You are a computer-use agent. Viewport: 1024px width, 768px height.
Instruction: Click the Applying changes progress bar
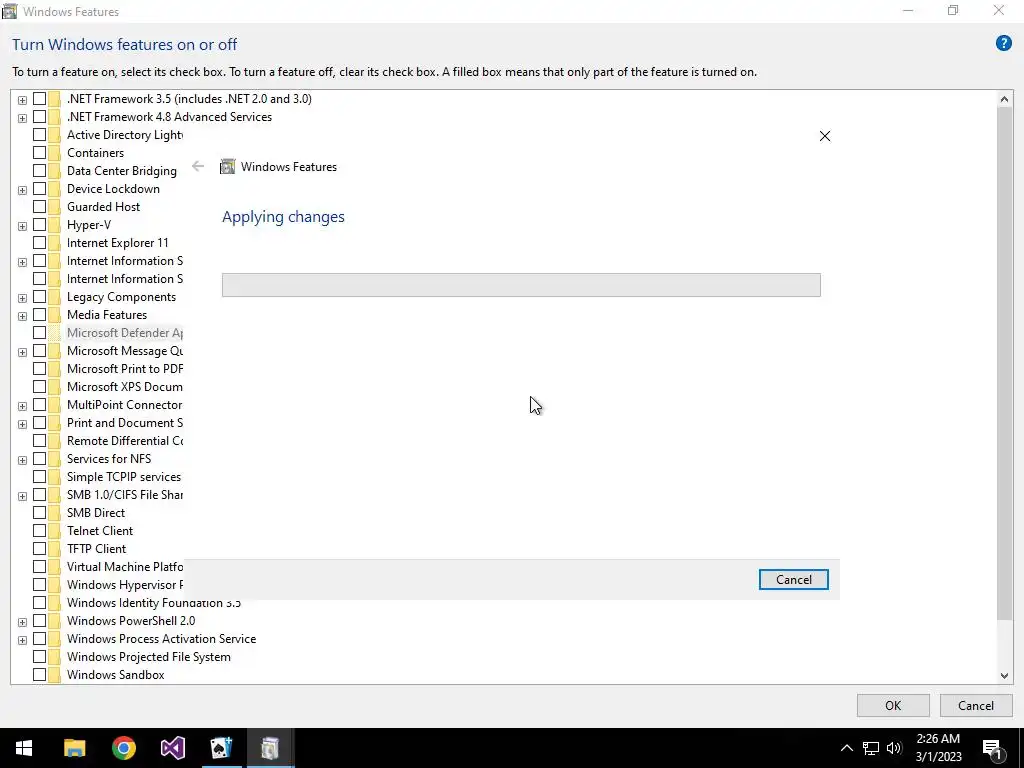point(521,285)
